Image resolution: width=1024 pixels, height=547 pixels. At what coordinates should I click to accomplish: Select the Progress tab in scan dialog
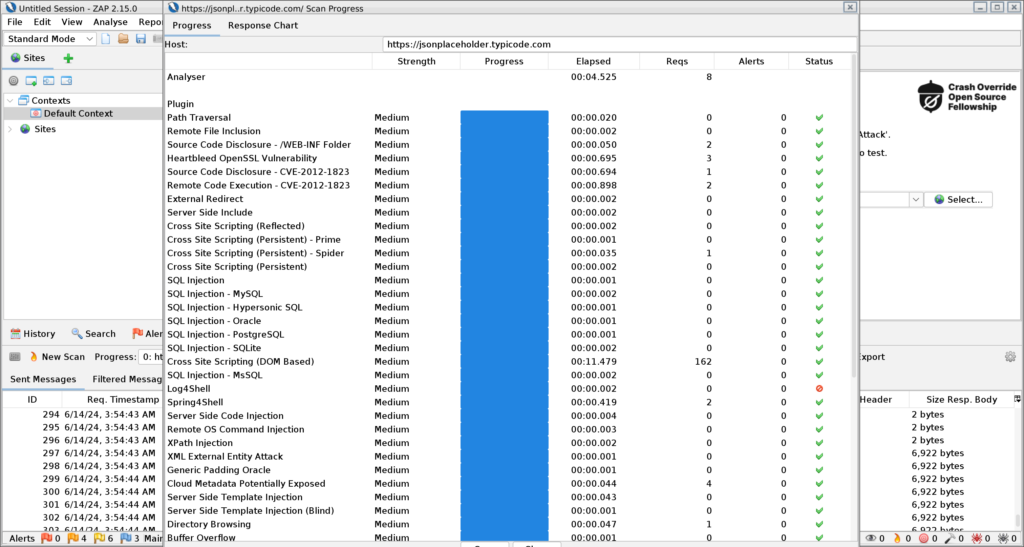[191, 25]
